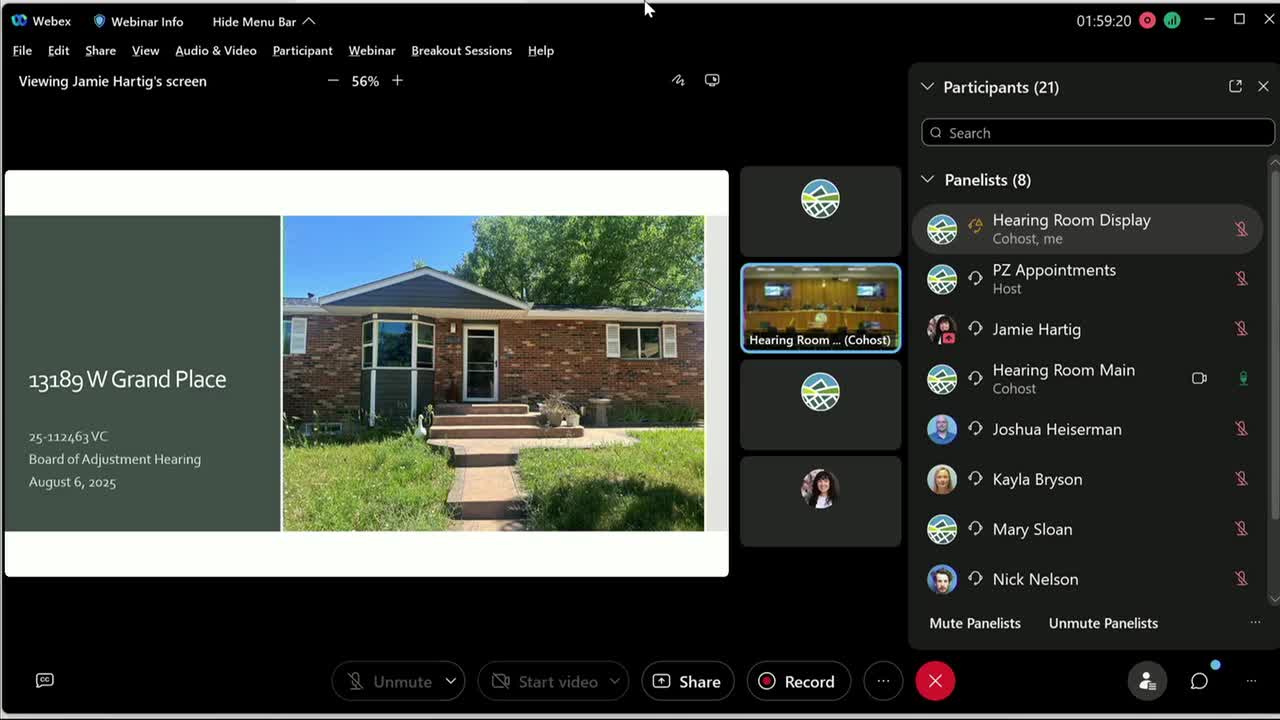Click Joshua Heiserman's avatar

[x=942, y=429]
